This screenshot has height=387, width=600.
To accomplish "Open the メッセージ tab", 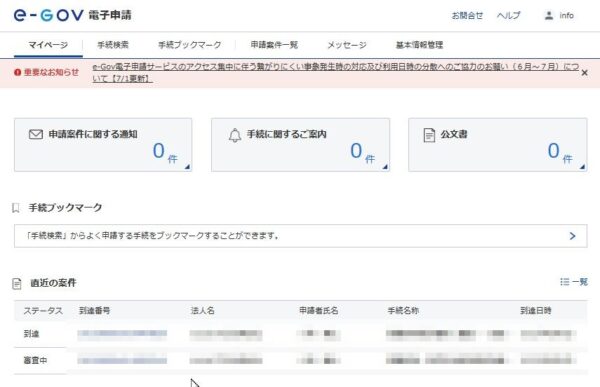I will pos(347,45).
